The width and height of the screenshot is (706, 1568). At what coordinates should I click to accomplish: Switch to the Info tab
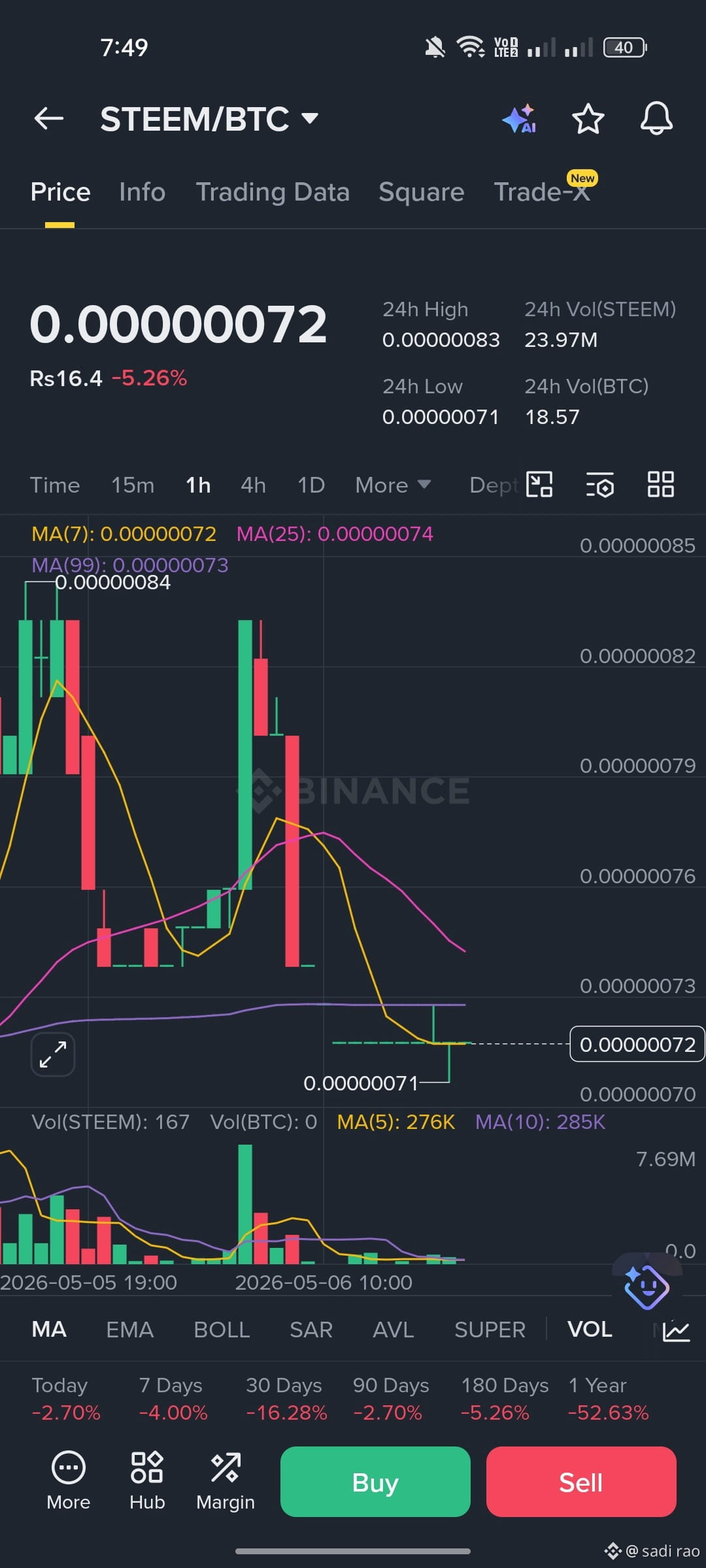pos(142,192)
